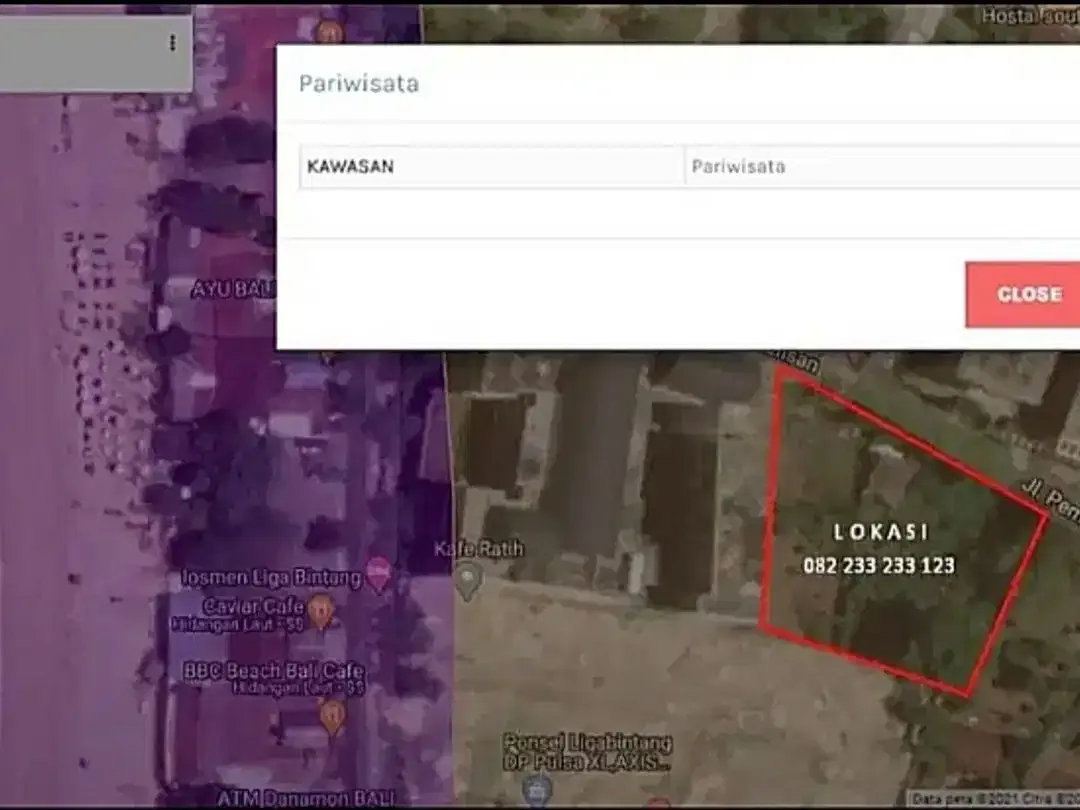Click the Caviar Cafe map label

(253, 606)
